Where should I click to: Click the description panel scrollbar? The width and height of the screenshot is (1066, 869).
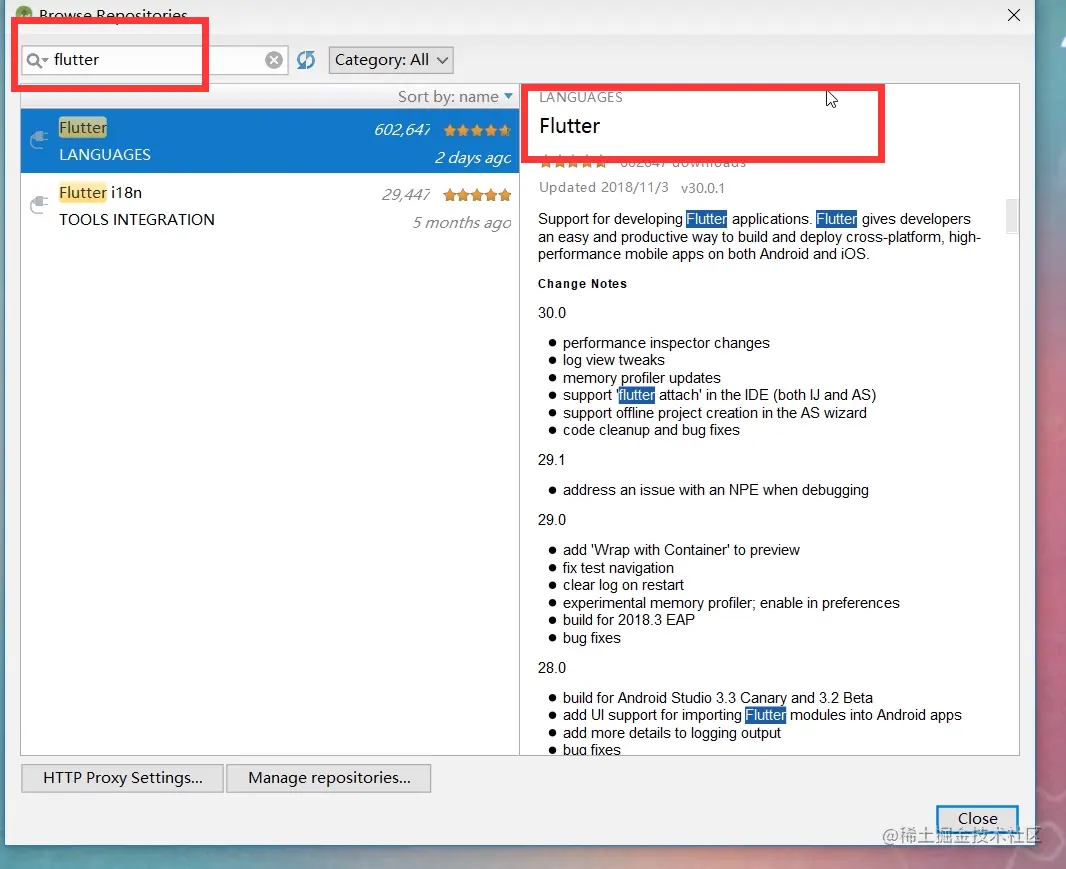pos(1012,216)
